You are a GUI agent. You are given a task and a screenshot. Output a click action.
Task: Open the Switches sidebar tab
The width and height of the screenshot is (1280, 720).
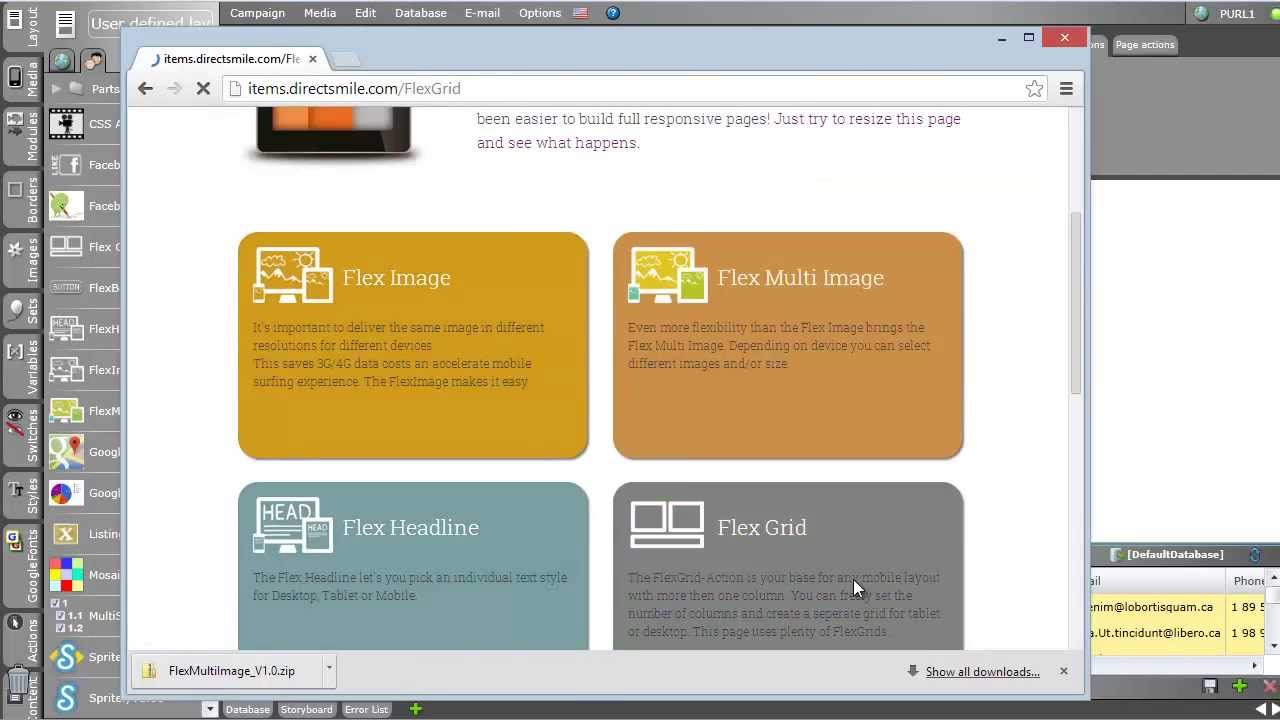[22, 435]
